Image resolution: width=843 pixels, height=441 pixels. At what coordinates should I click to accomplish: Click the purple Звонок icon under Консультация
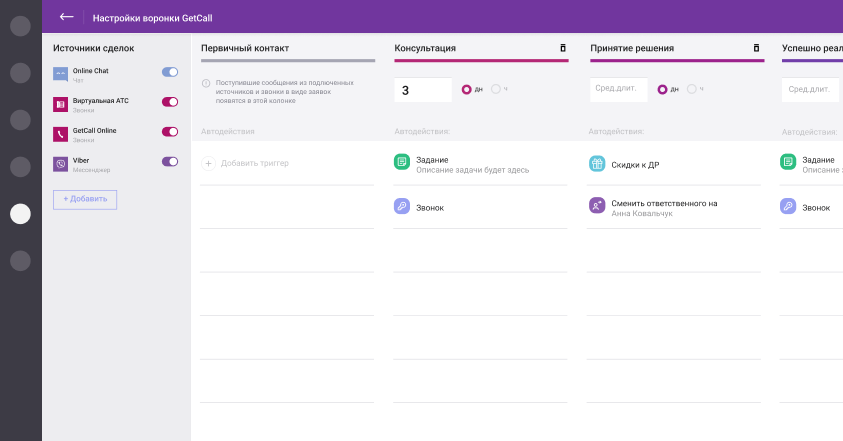[x=402, y=207]
